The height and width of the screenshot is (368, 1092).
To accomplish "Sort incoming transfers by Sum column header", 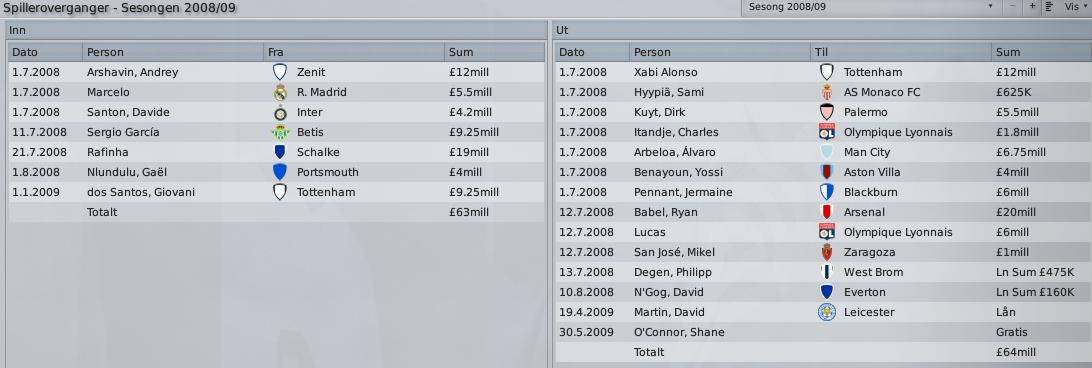I will point(494,52).
